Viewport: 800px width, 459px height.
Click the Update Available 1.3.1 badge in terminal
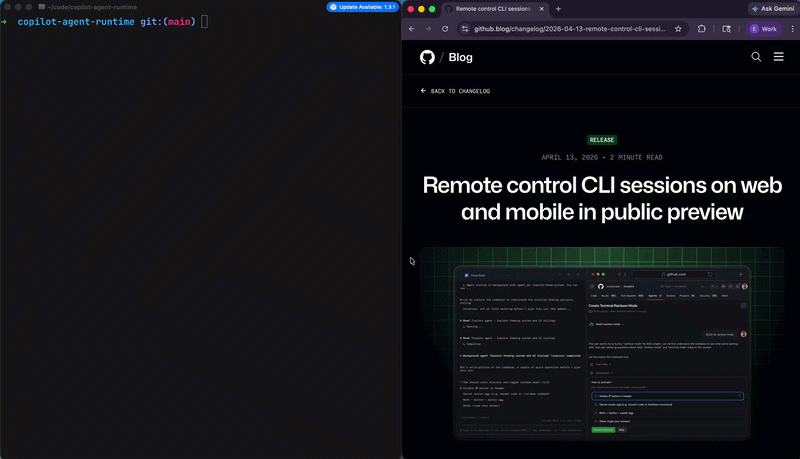point(363,7)
